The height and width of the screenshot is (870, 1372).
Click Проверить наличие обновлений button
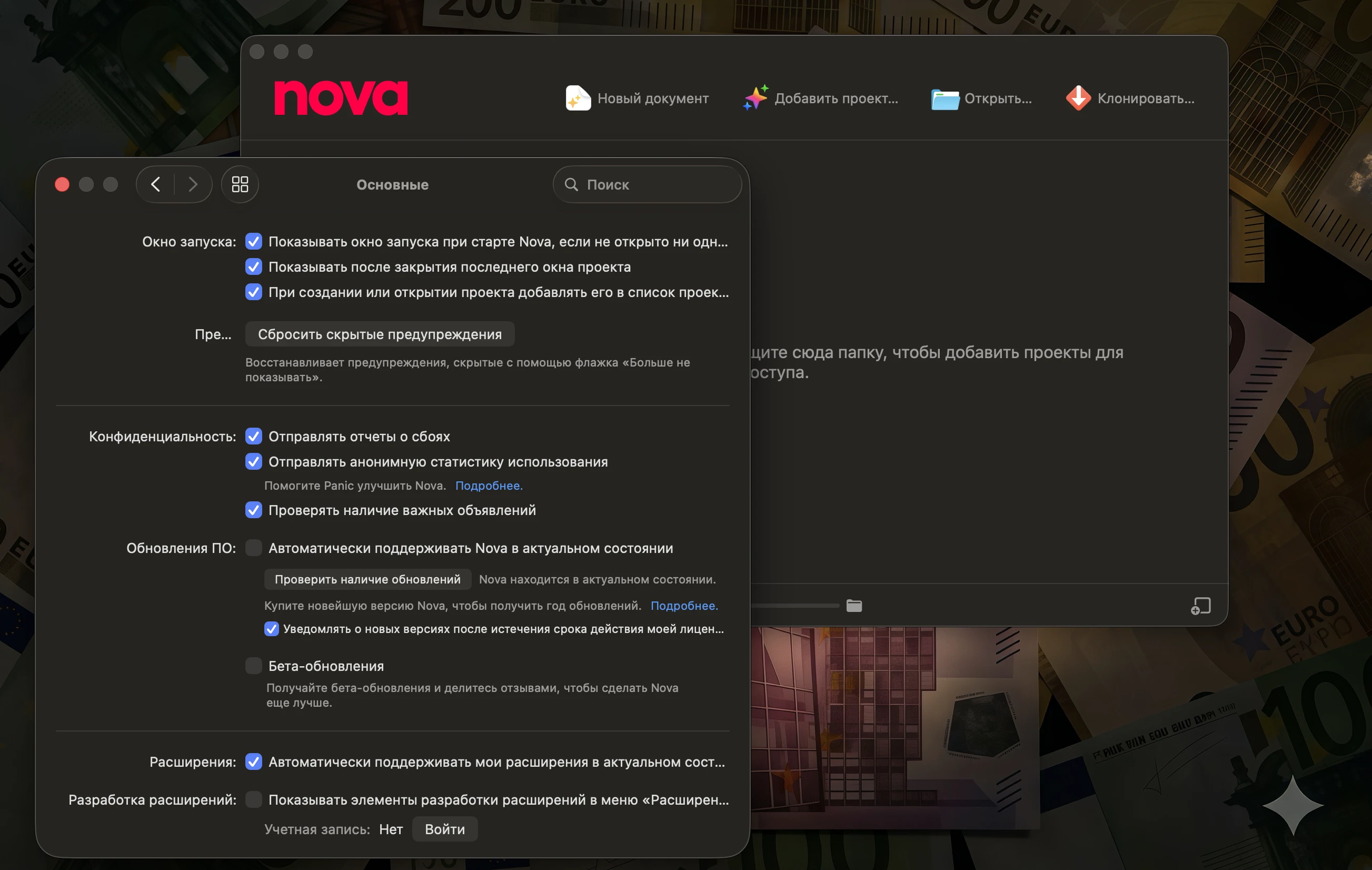[367, 579]
